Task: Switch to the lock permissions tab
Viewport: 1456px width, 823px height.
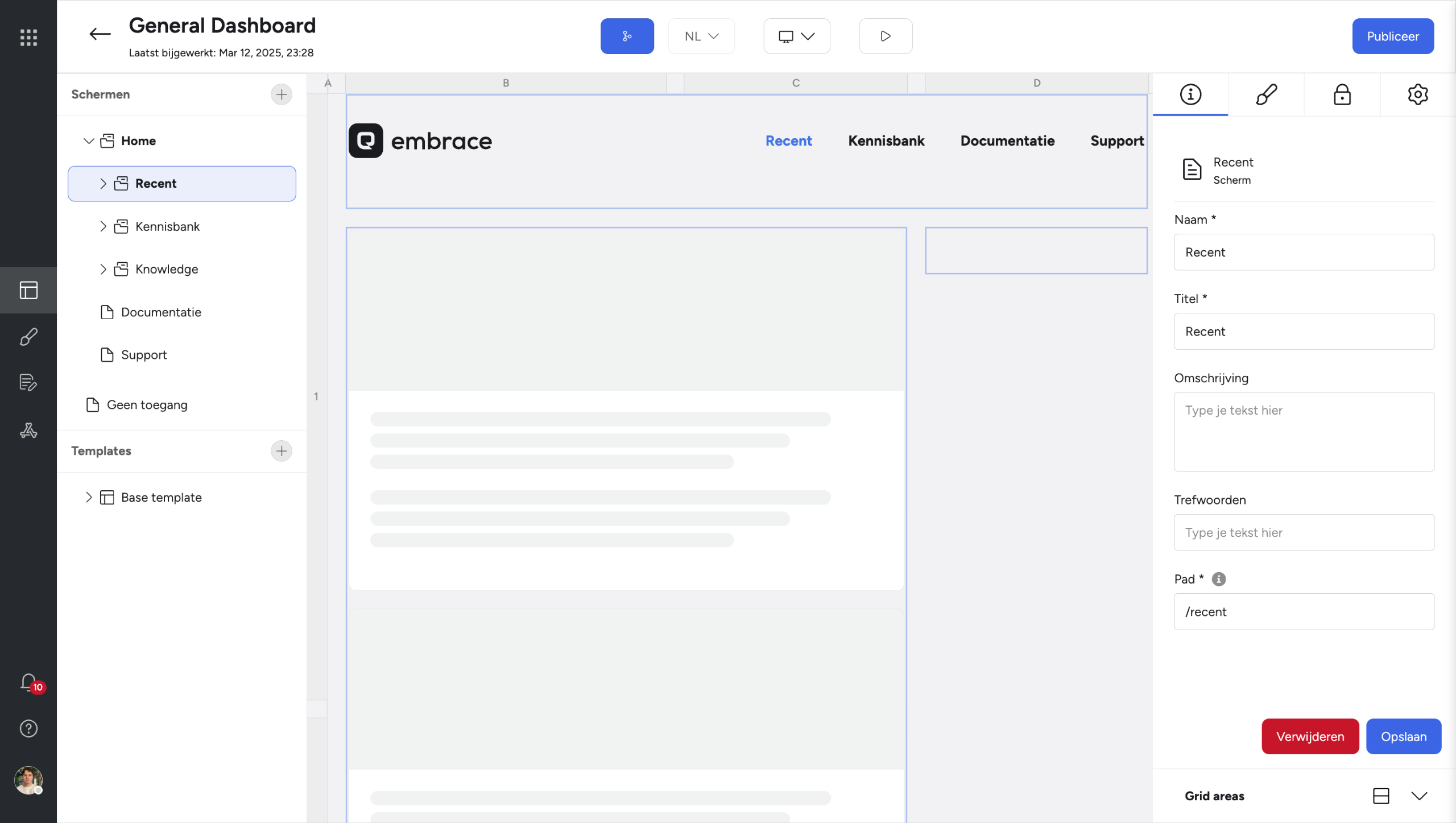Action: 1342,94
